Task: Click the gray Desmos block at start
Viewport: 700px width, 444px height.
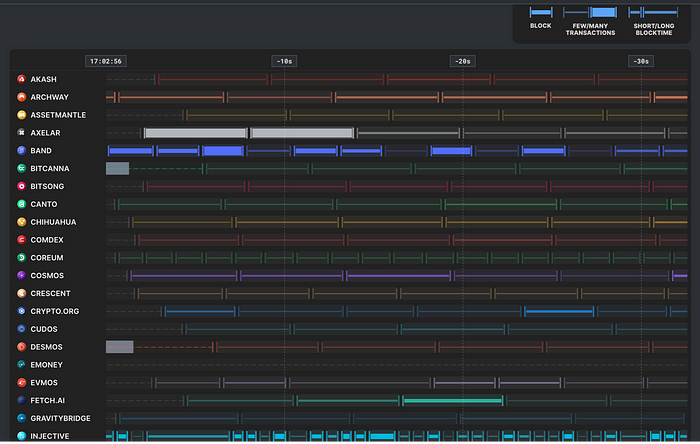Action: [119, 347]
